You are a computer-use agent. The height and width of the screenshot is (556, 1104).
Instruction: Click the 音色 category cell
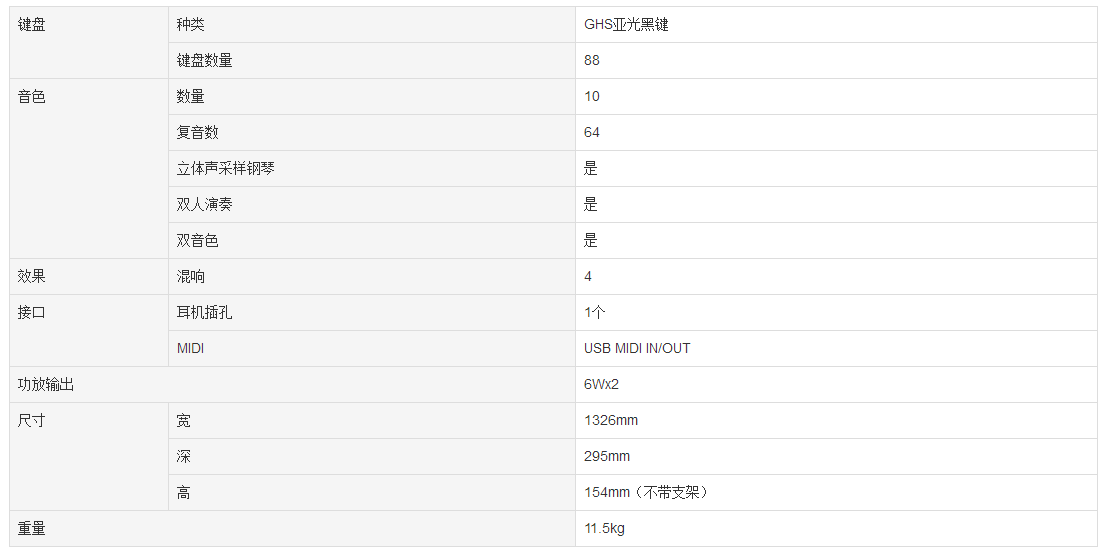[89, 168]
